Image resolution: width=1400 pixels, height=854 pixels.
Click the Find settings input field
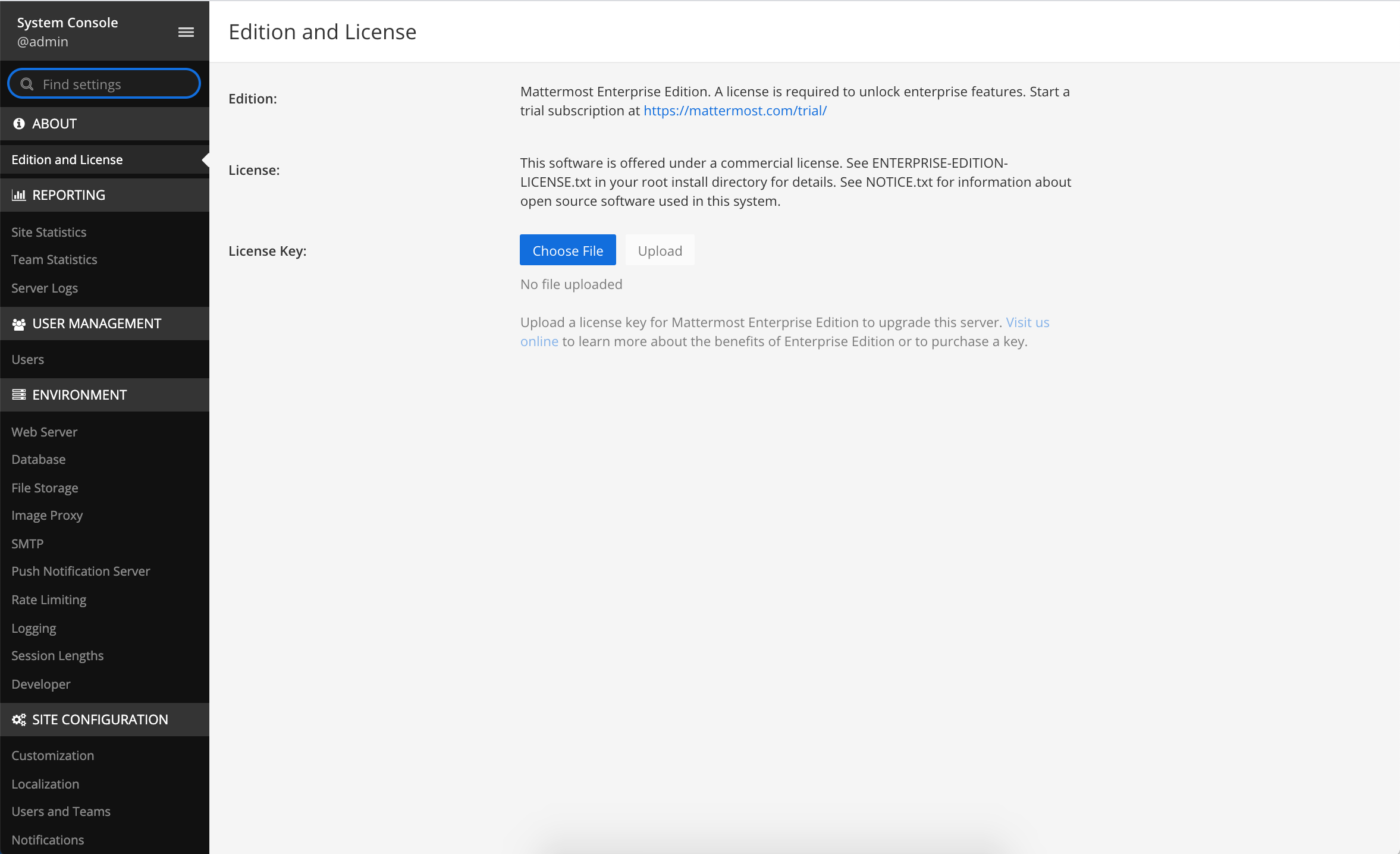click(104, 84)
